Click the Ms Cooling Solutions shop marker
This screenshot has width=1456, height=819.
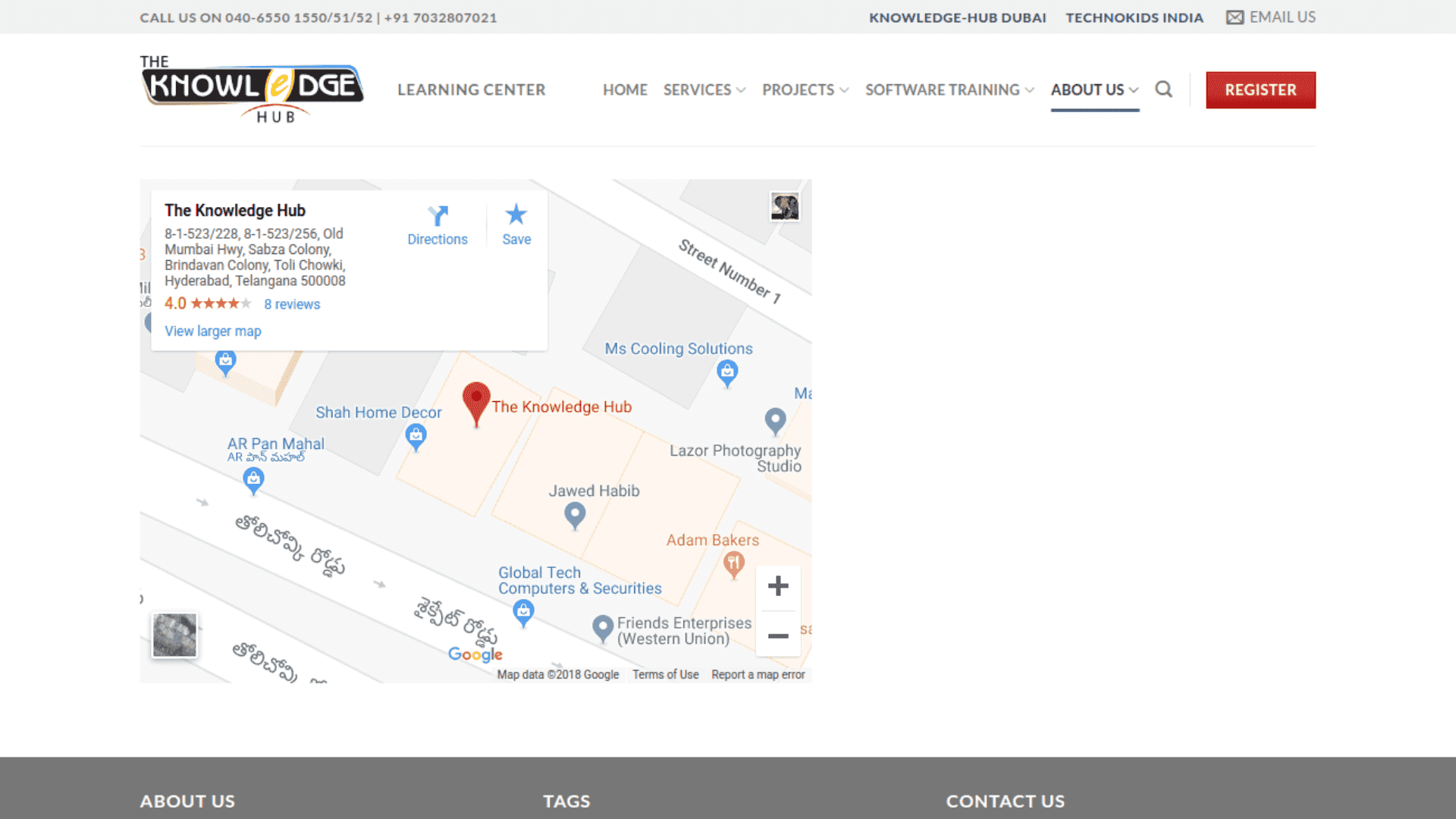click(727, 372)
